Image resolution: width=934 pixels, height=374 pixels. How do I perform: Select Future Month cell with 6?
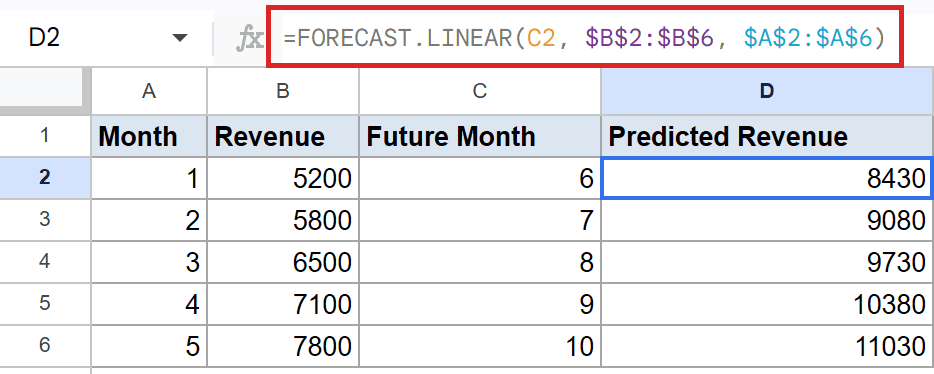tap(480, 178)
